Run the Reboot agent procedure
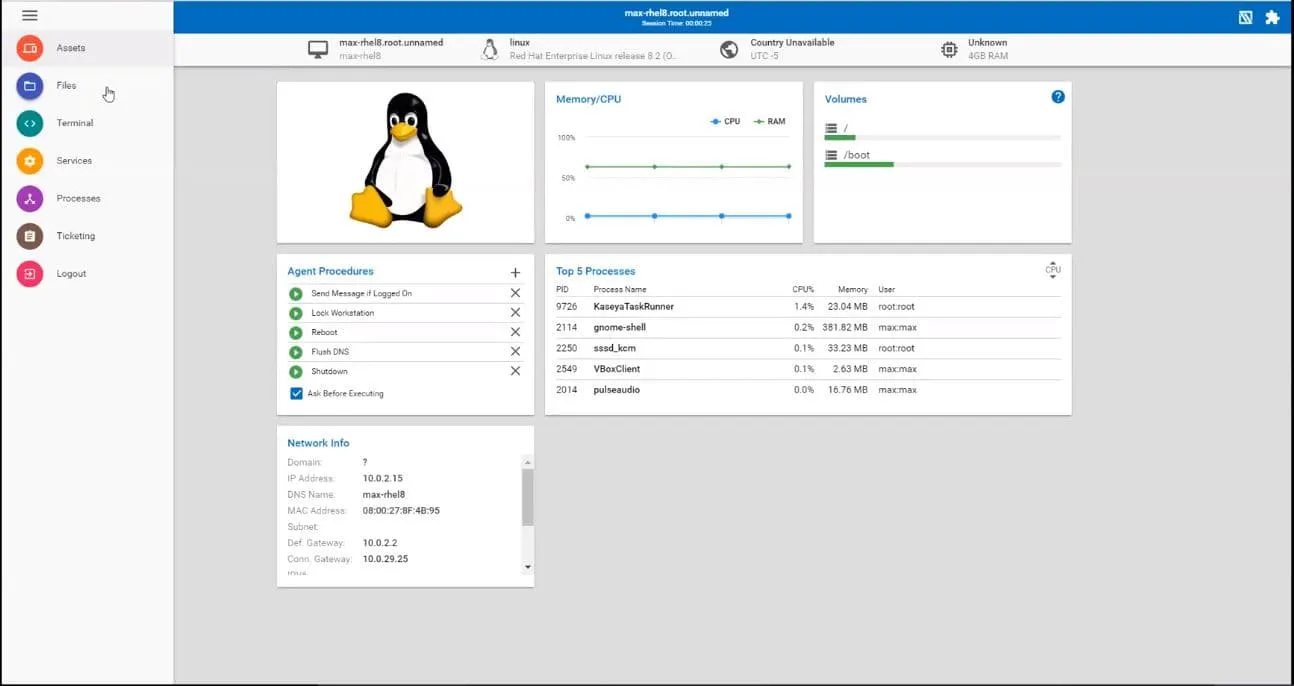 point(296,332)
